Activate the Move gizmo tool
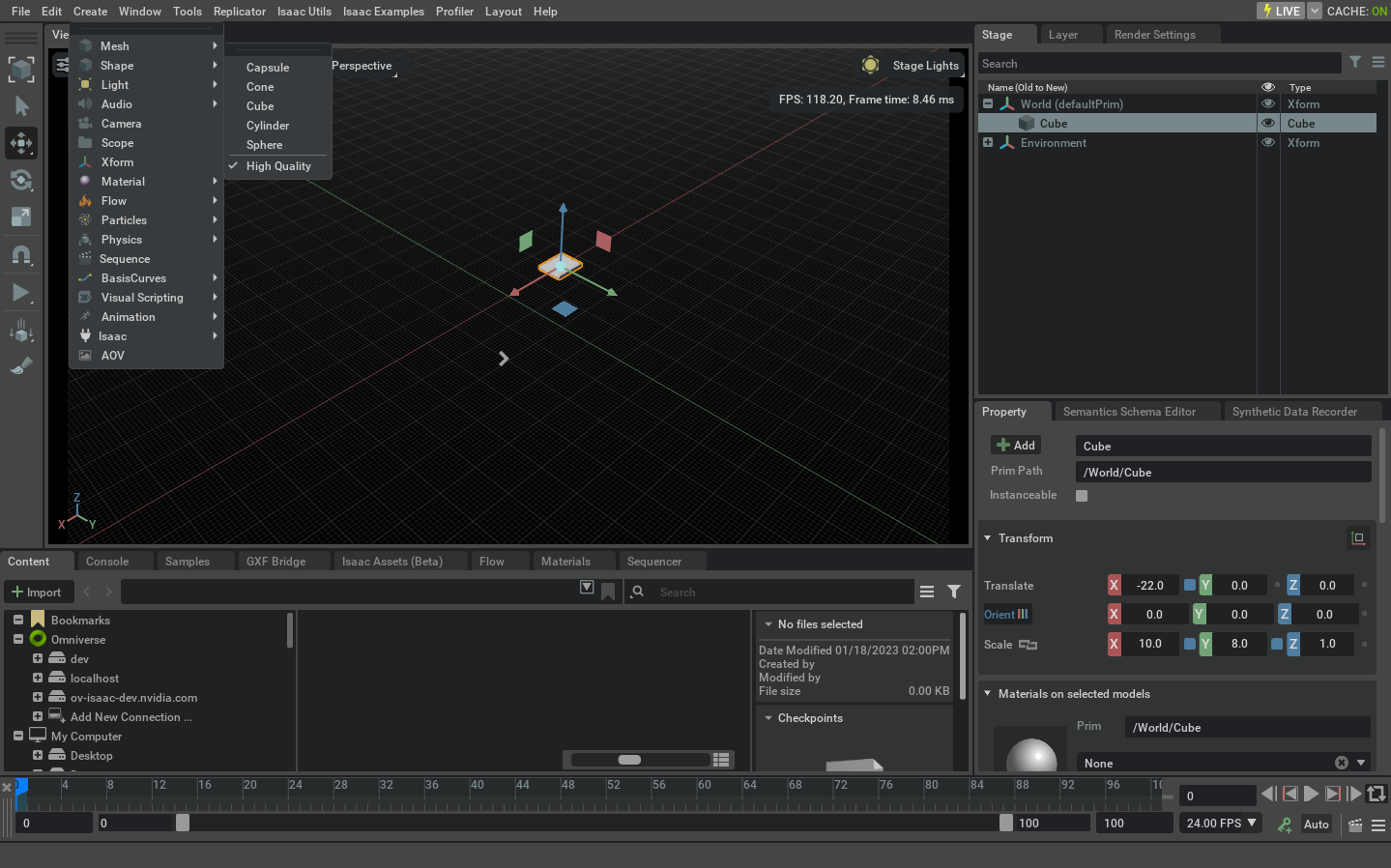This screenshot has width=1391, height=868. (x=21, y=143)
